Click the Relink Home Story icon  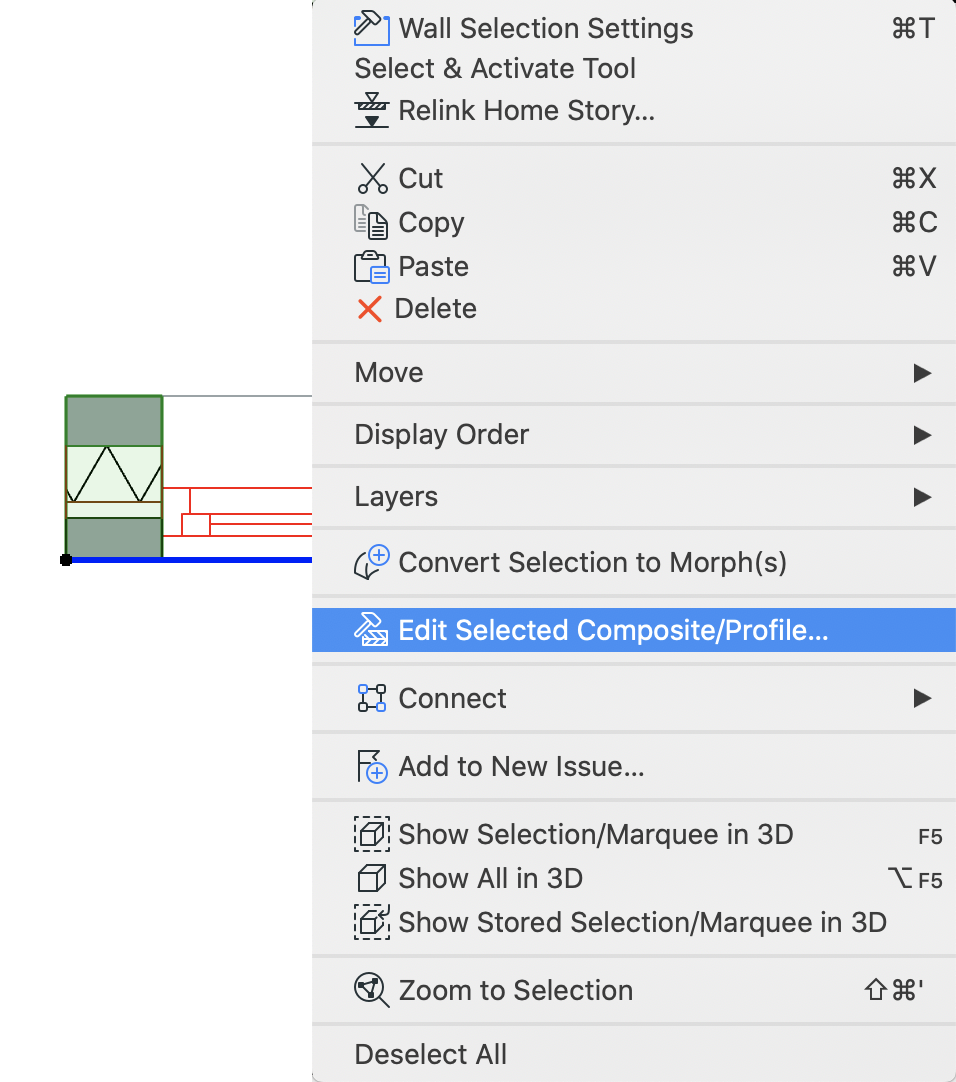coord(371,110)
